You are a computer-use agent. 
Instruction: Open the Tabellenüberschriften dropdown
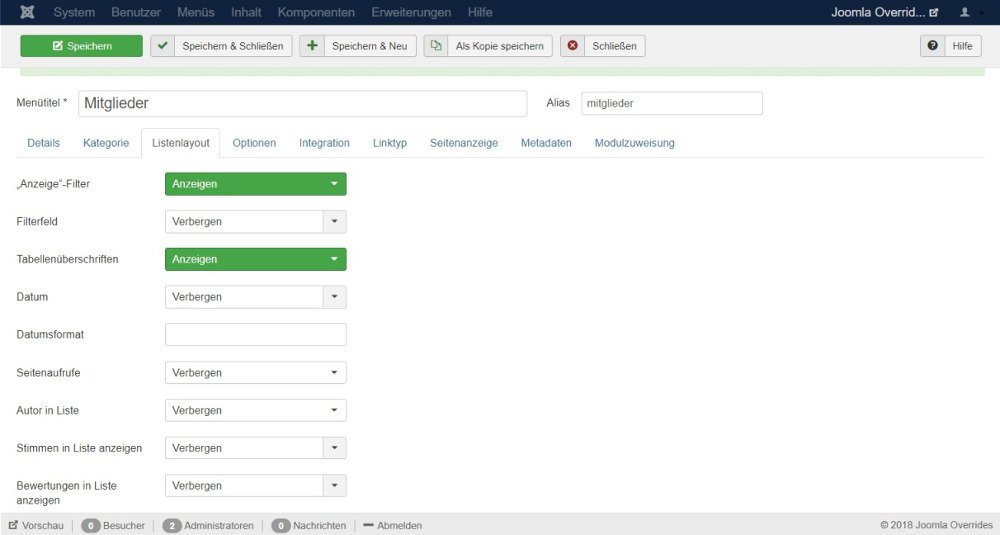point(256,259)
